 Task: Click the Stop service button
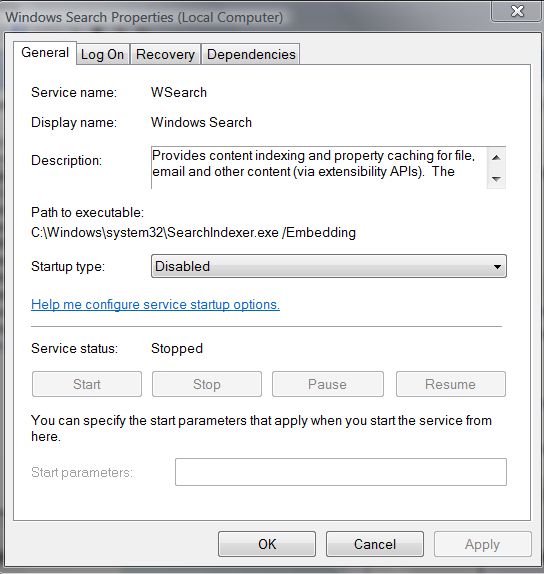tap(207, 384)
